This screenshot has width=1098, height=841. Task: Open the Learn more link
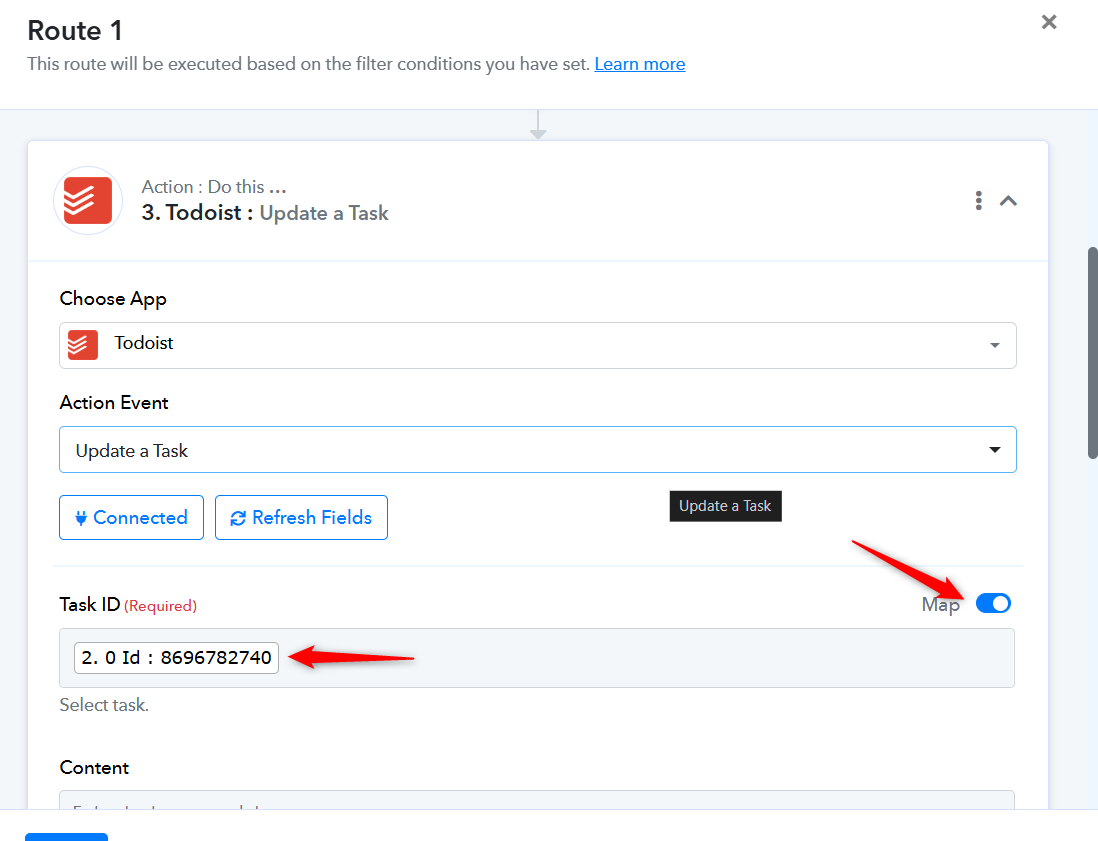point(639,64)
